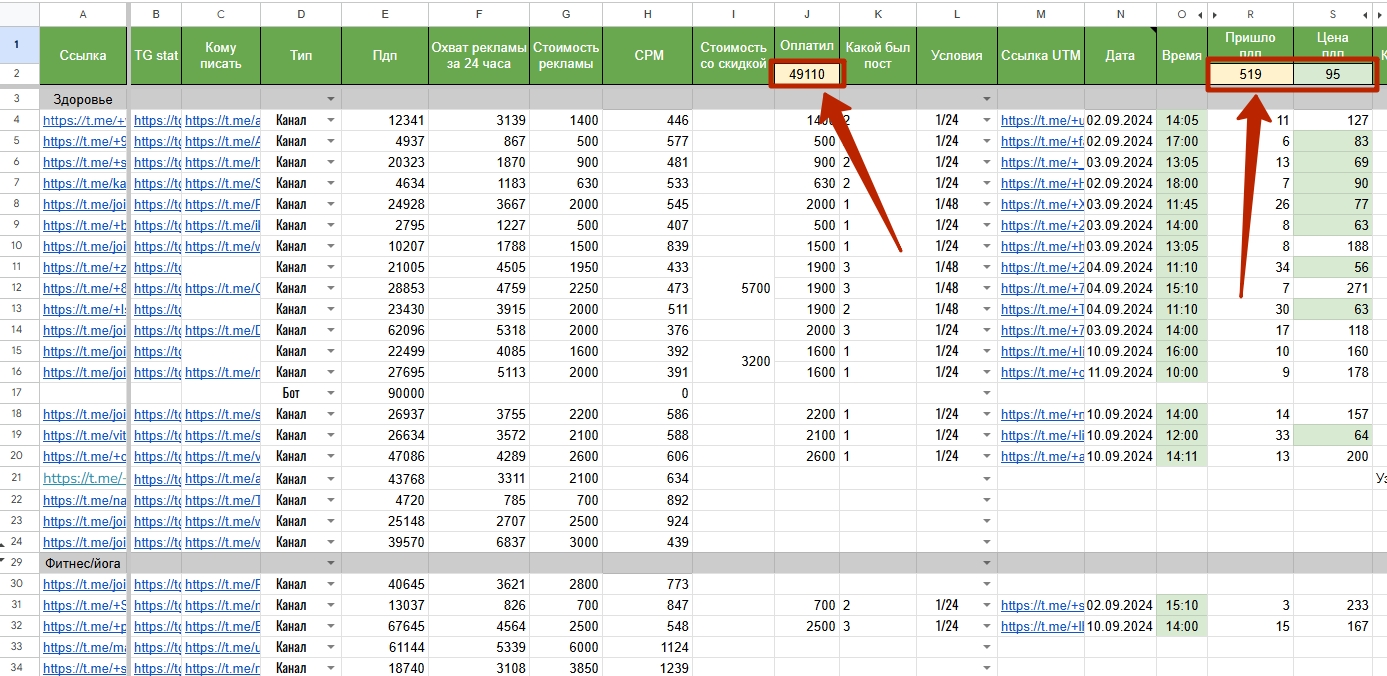Open Условия dropdown in row with Пдп 67645
Screen dimensions: 1387x676
pos(987,627)
